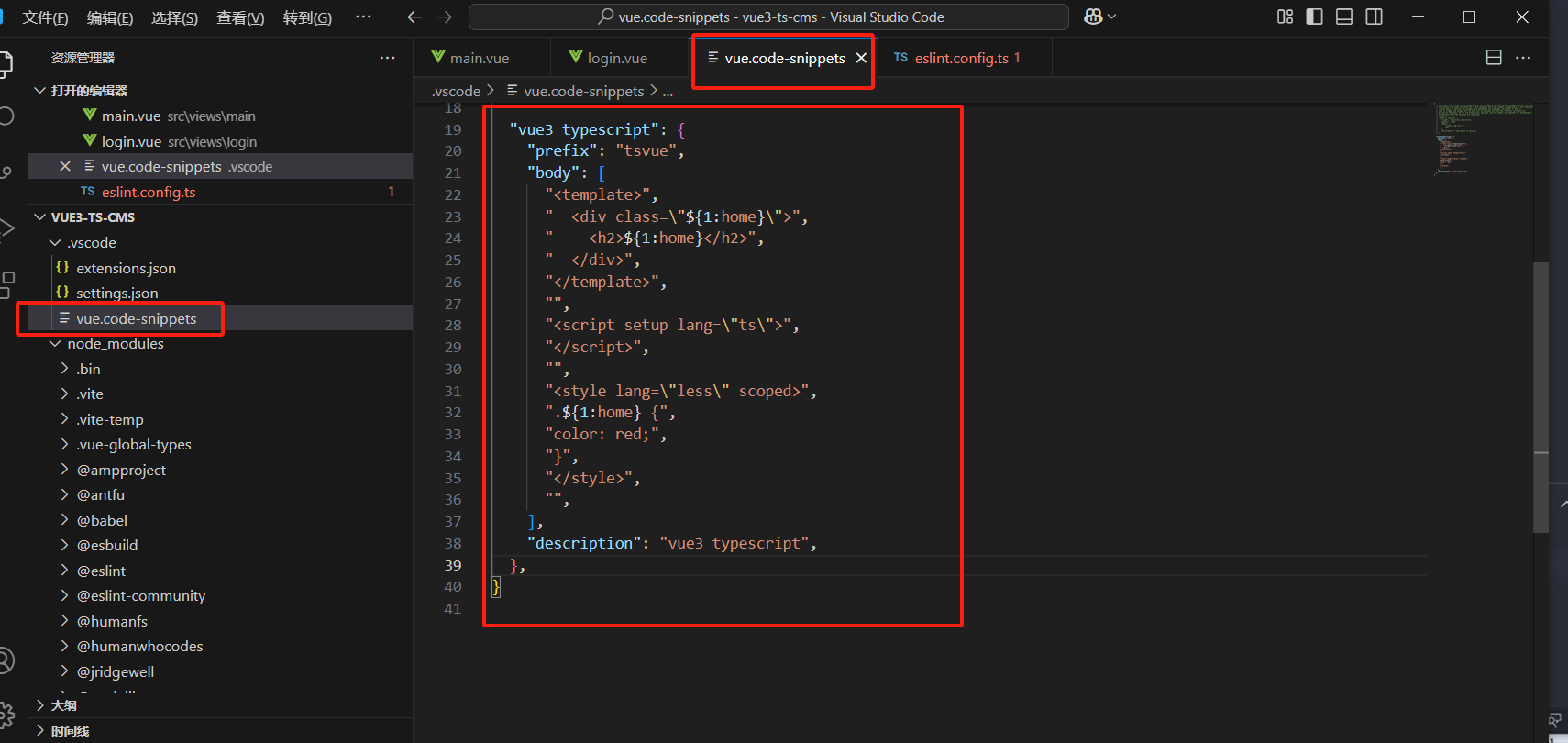Expand the Outline (大纲) section

[x=220, y=705]
